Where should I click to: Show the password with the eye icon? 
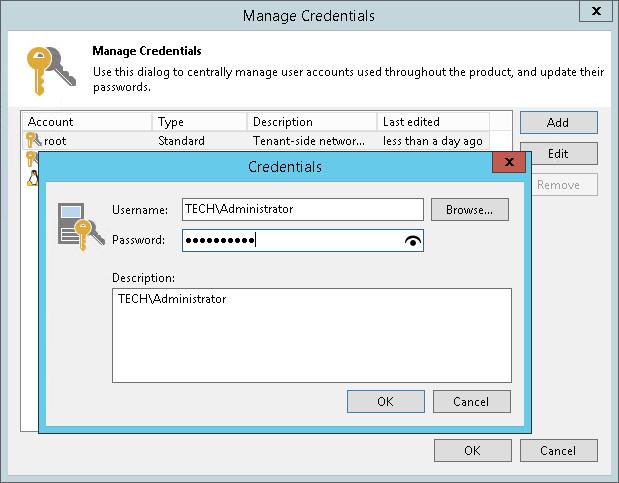413,240
